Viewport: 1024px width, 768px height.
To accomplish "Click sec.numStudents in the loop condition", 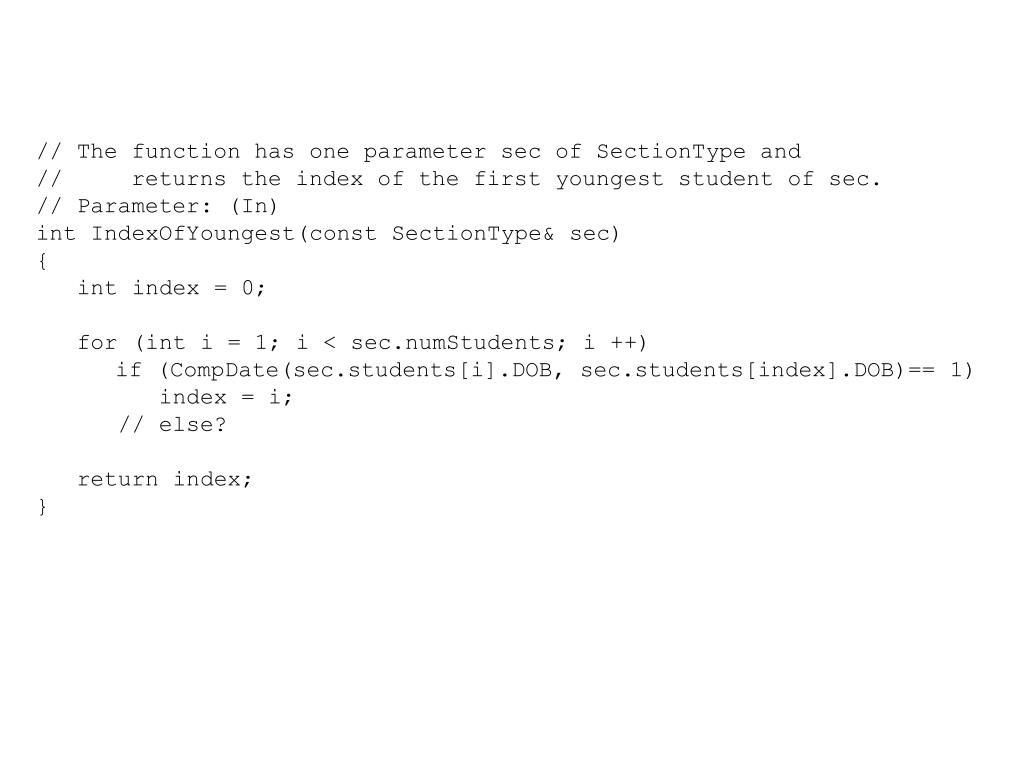I will pos(458,342).
